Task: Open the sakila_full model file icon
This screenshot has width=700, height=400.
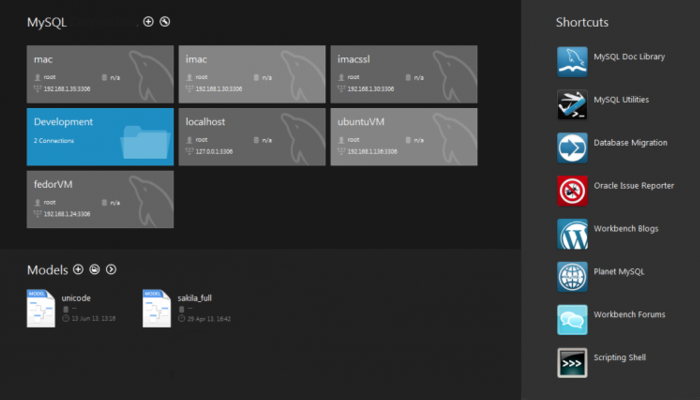Action: click(x=157, y=308)
